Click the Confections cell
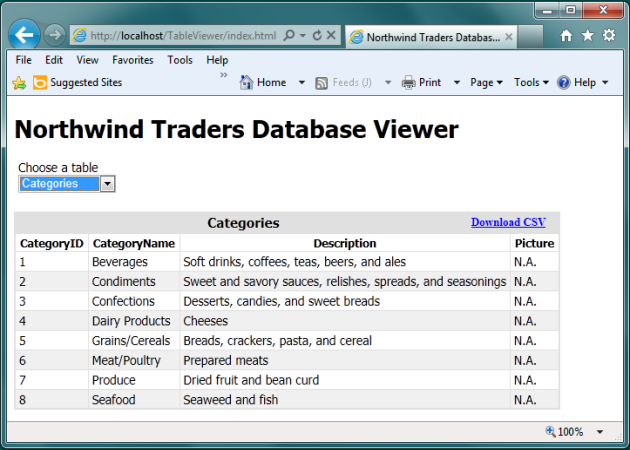This screenshot has height=450, width=630. [134, 301]
